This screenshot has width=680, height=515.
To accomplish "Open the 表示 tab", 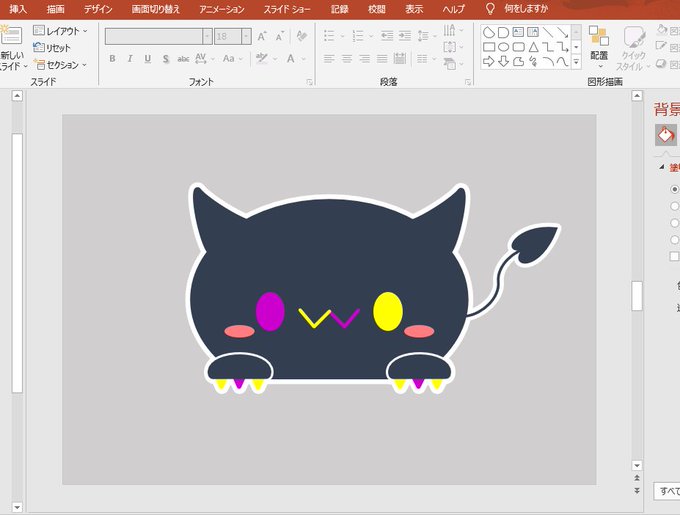I will pos(414,9).
